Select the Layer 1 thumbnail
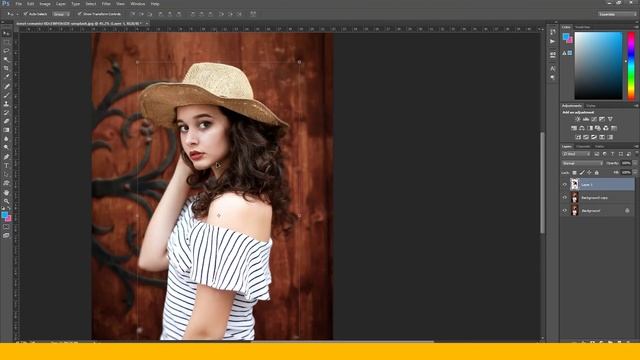This screenshot has height=360, width=640. point(575,184)
